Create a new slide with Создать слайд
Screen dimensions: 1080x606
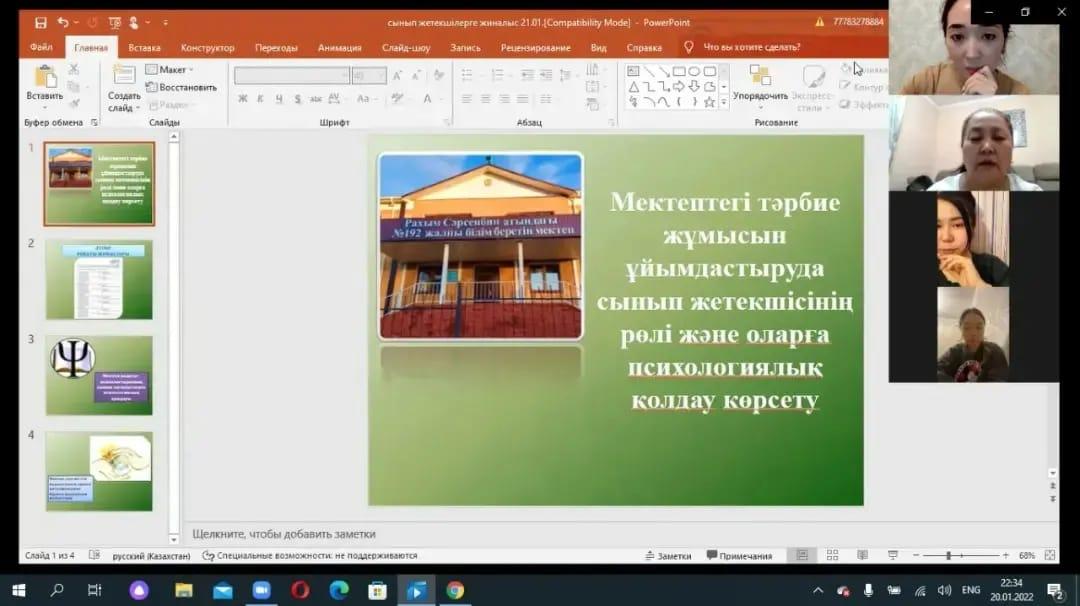124,88
